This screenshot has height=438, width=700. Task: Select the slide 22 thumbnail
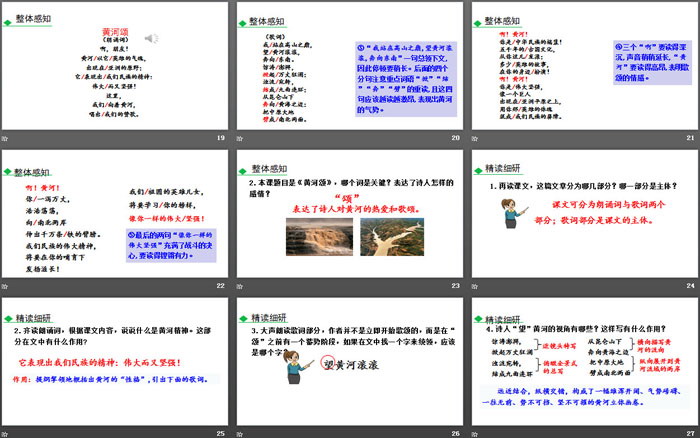(x=115, y=220)
